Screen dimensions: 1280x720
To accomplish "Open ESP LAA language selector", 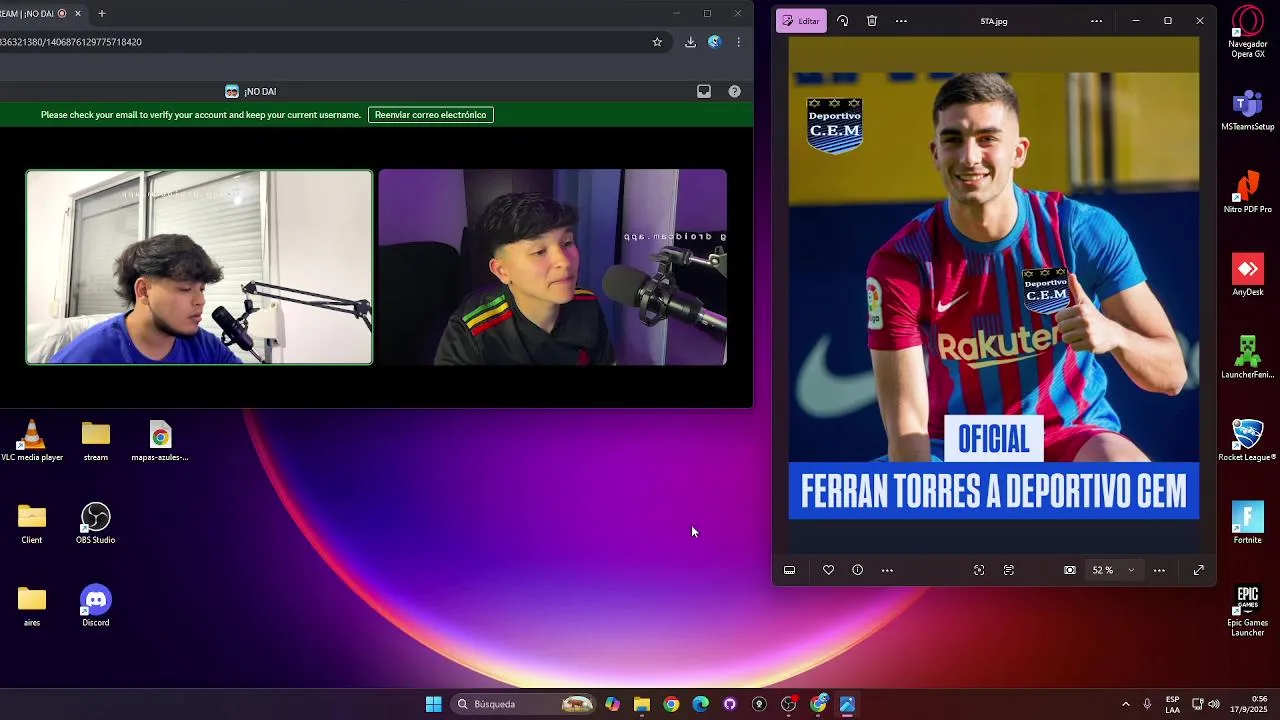I will tap(1172, 704).
